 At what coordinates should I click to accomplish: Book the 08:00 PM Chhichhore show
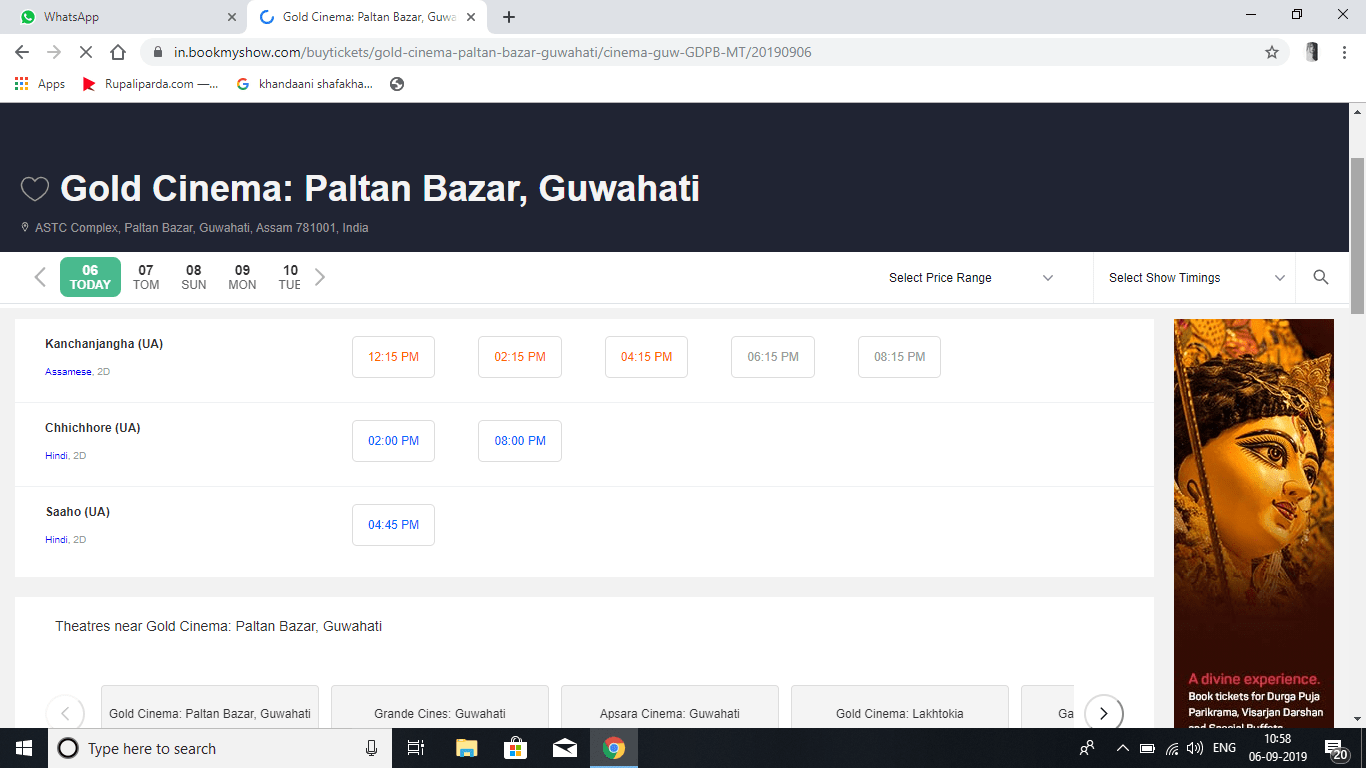coord(520,441)
